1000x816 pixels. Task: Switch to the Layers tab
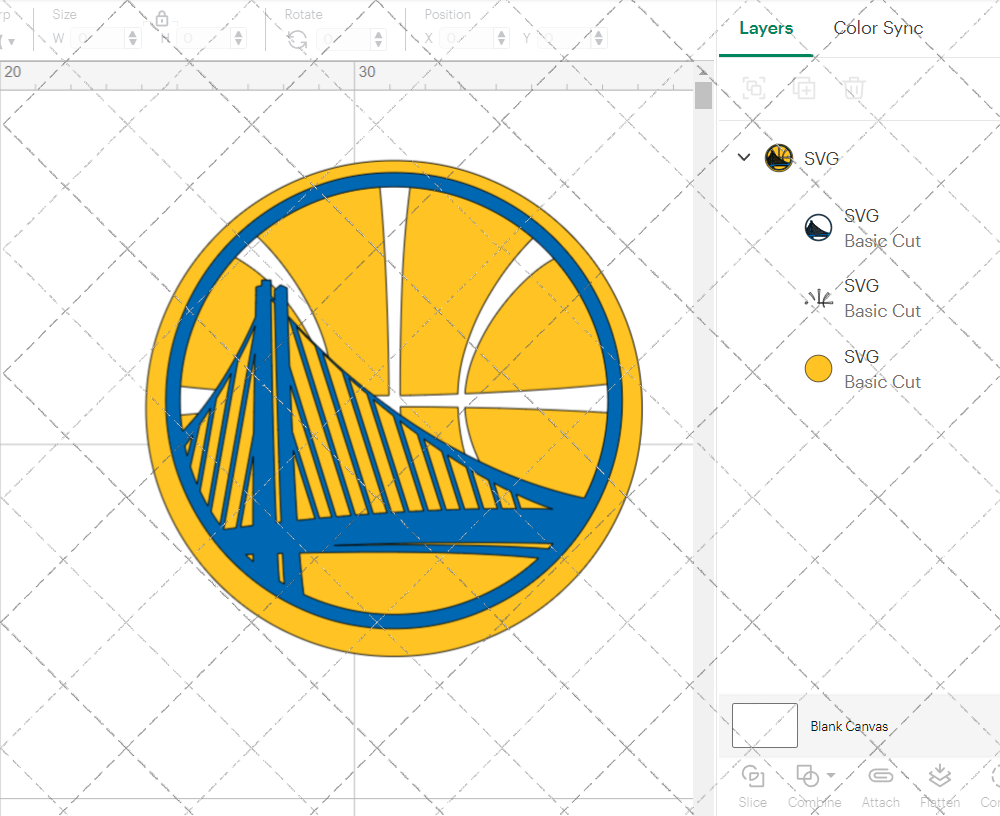coord(766,28)
